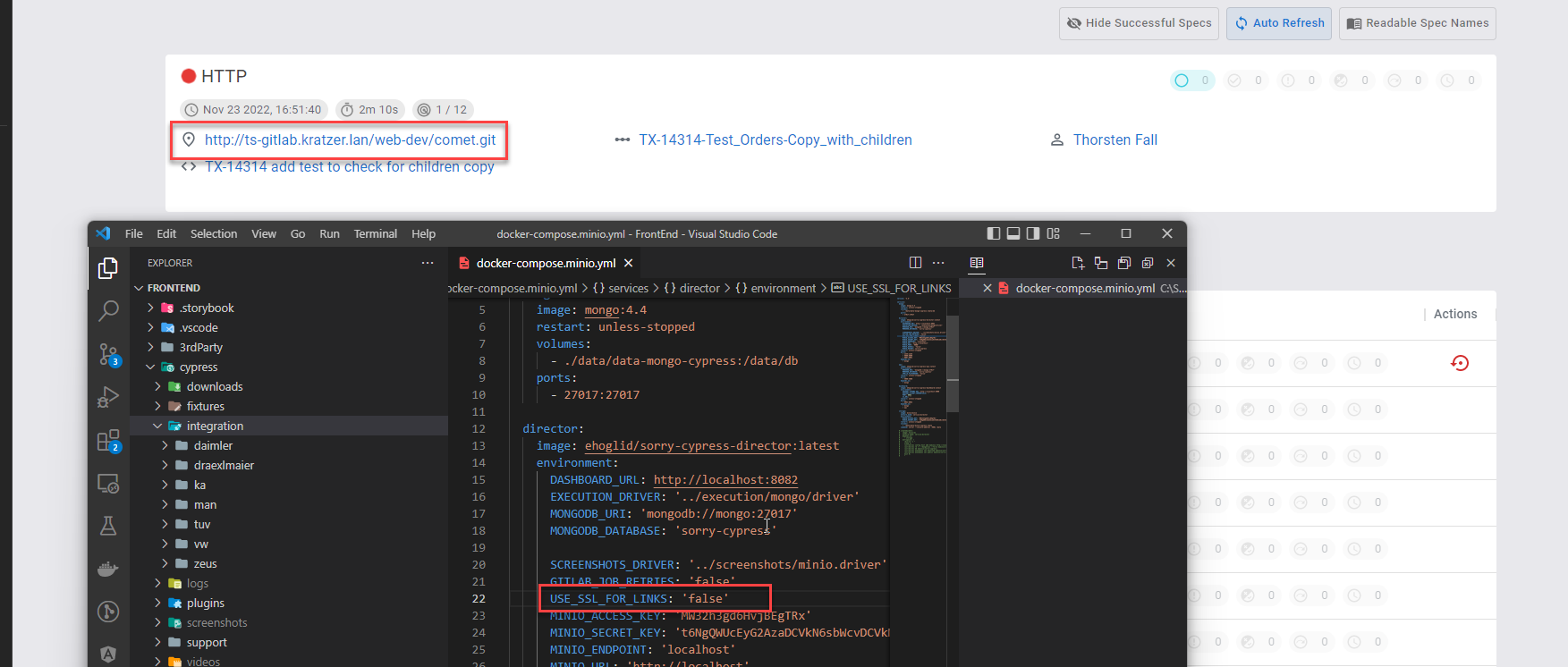Toggle Primary Side Bar layout button
Image resolution: width=1568 pixels, height=667 pixels.
click(x=994, y=233)
